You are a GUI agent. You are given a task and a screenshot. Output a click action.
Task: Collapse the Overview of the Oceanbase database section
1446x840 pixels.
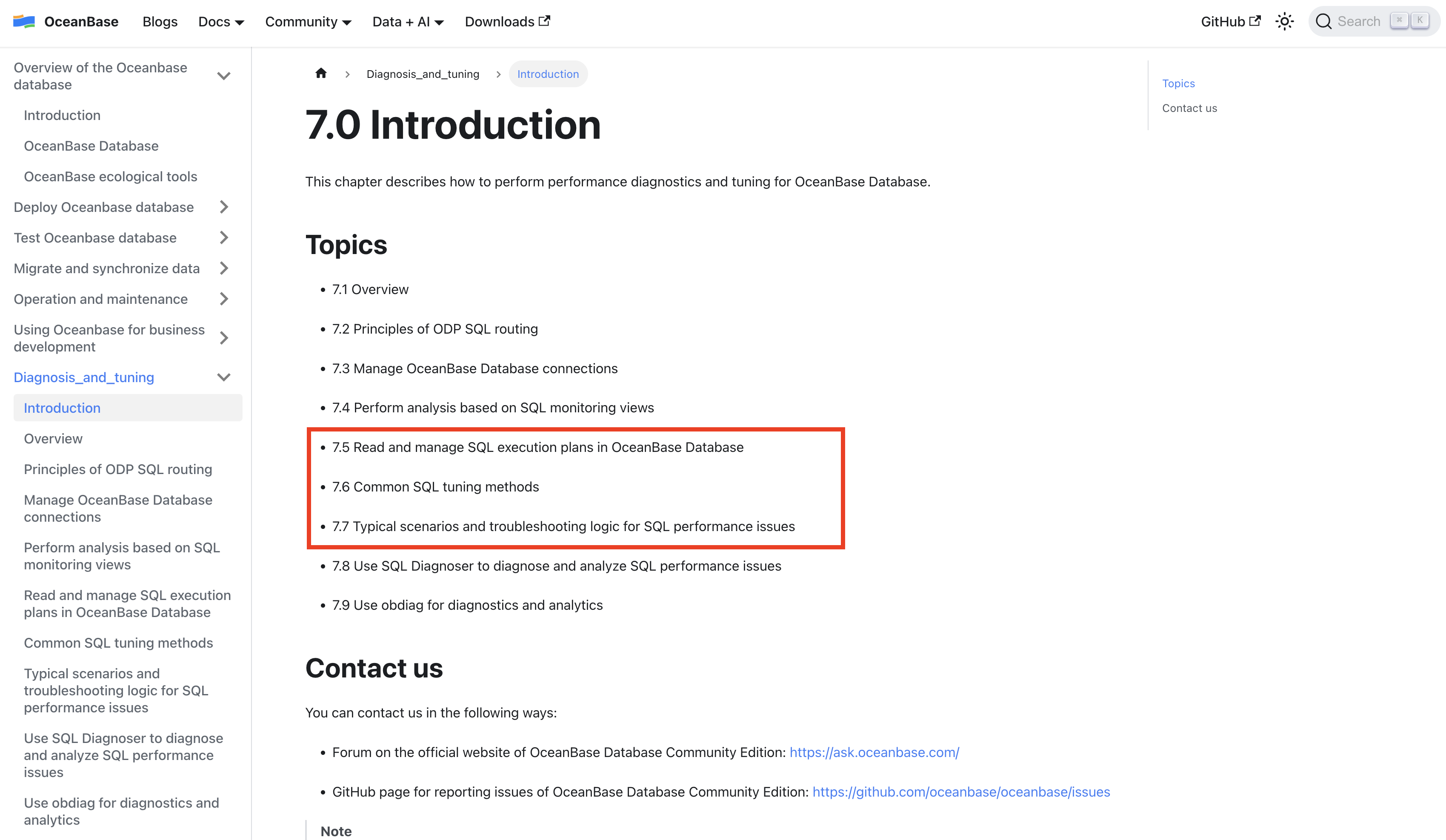pos(224,75)
